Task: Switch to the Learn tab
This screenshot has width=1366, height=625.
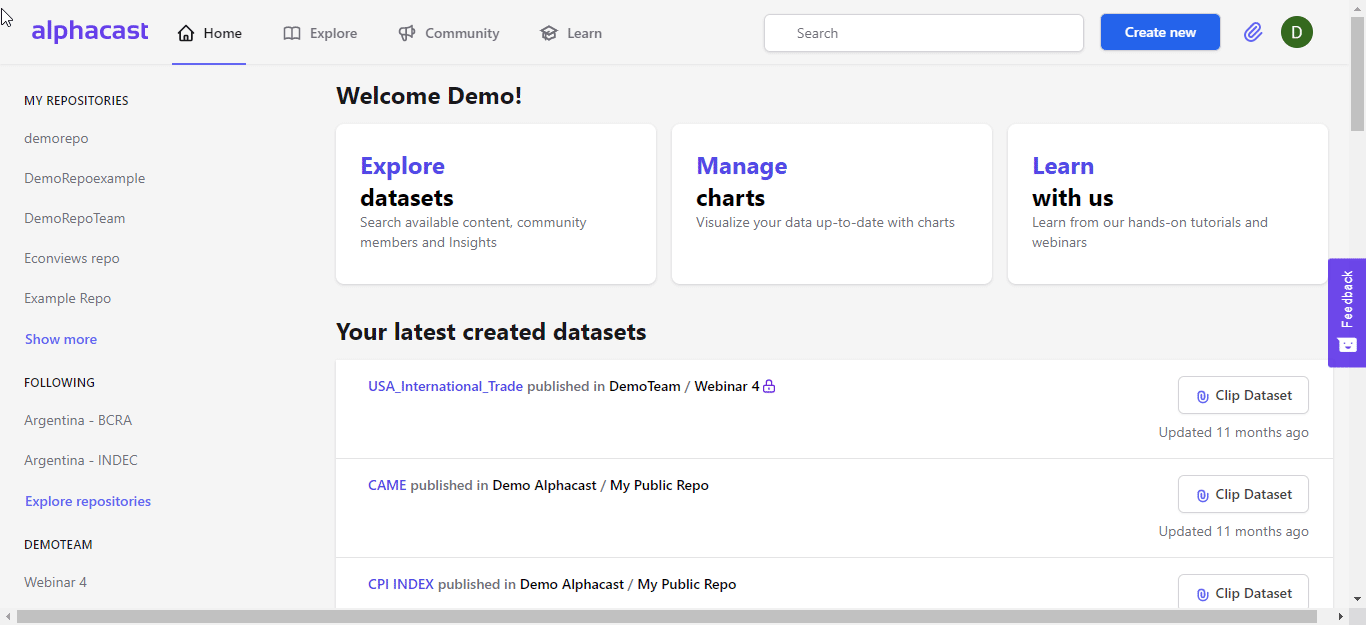Action: [x=571, y=33]
